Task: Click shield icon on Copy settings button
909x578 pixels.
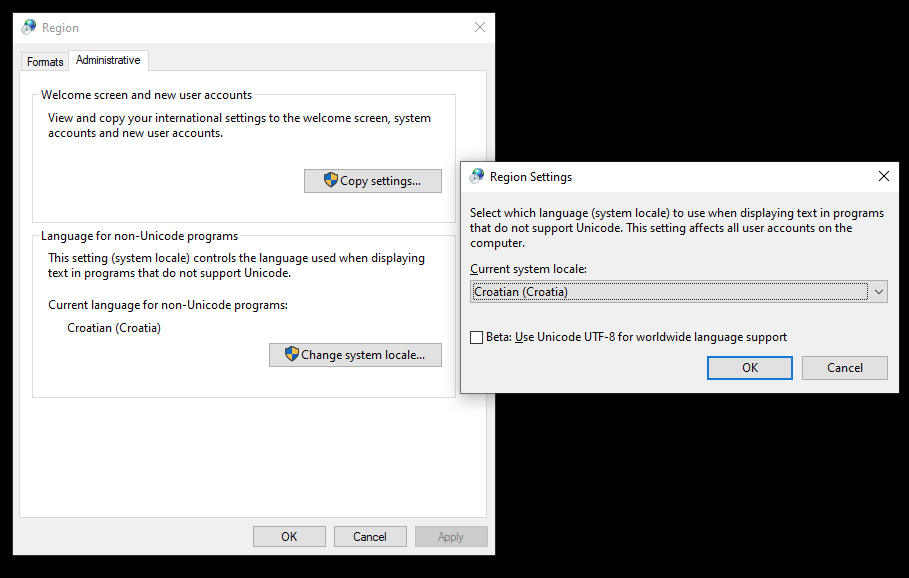Action: coord(330,180)
